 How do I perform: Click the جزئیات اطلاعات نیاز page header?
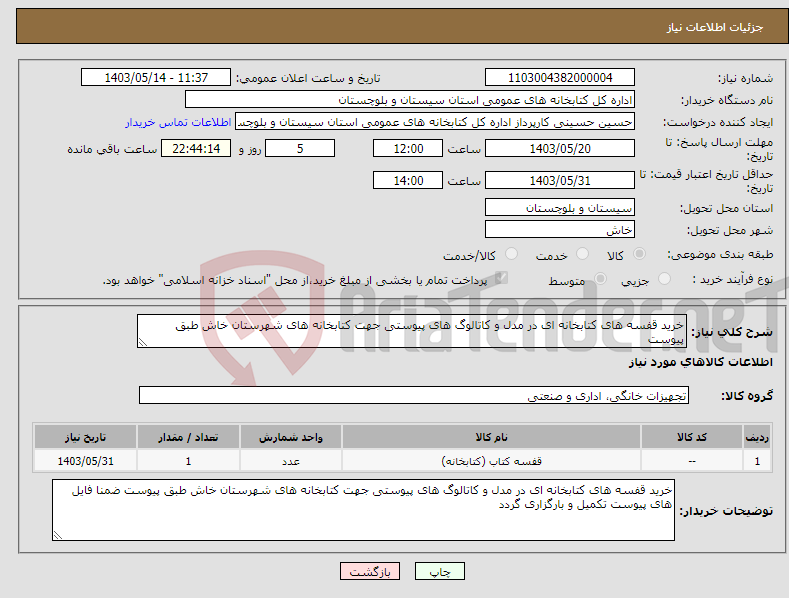(x=715, y=27)
